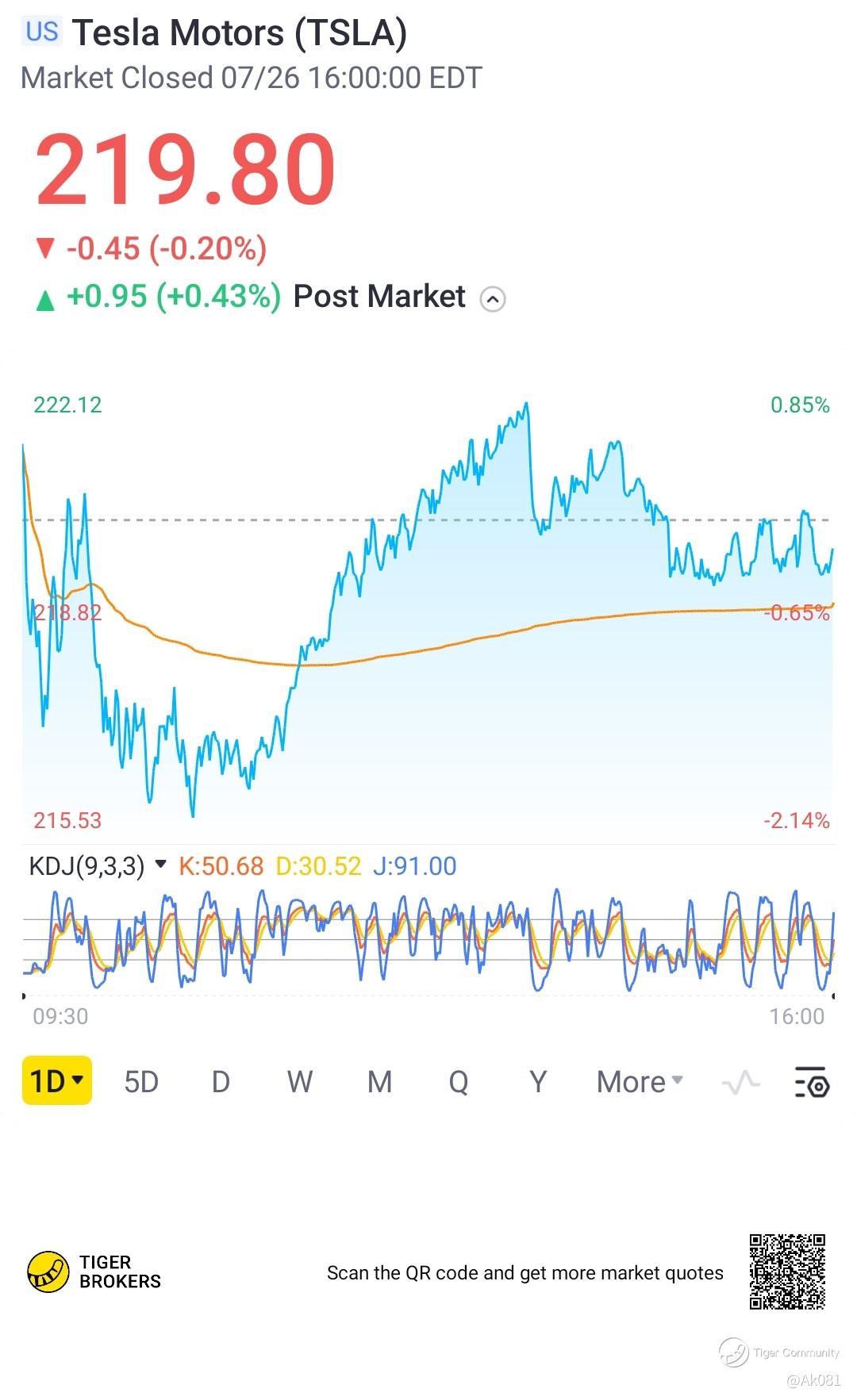Open the chart settings icon
The width and height of the screenshot is (857, 1400).
coord(812,1082)
